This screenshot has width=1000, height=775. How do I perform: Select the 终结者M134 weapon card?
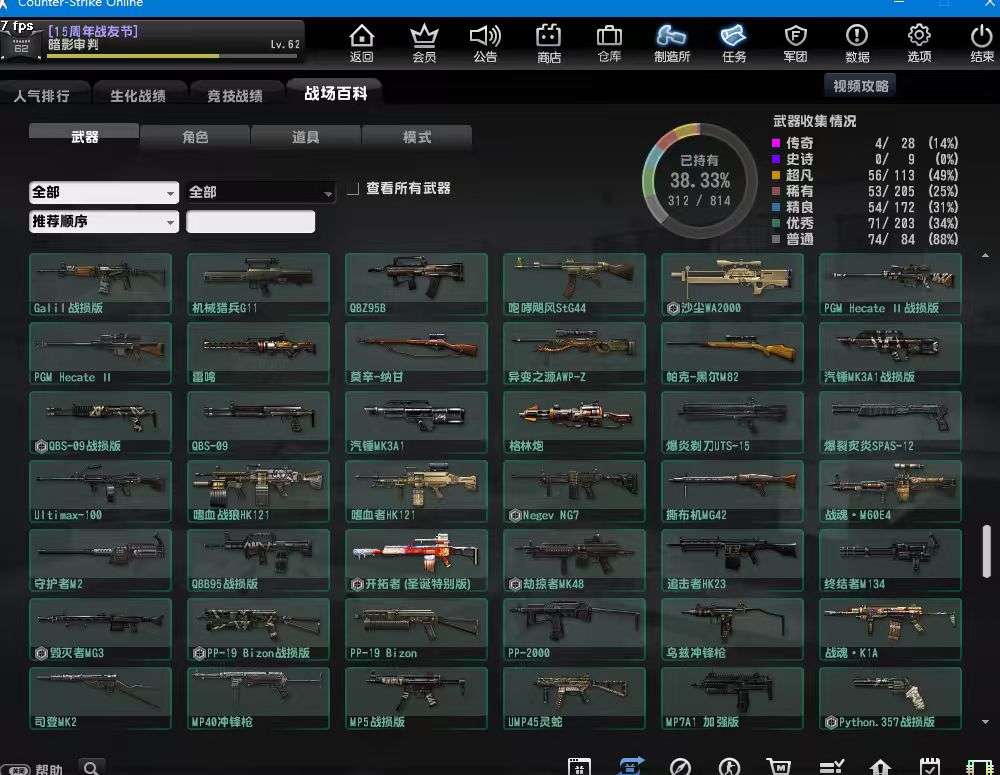890,560
